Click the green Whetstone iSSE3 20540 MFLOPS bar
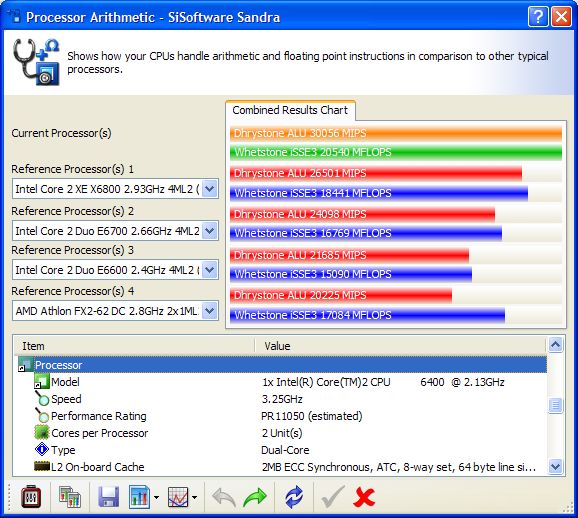The width and height of the screenshot is (578, 518). pyautogui.click(x=396, y=152)
